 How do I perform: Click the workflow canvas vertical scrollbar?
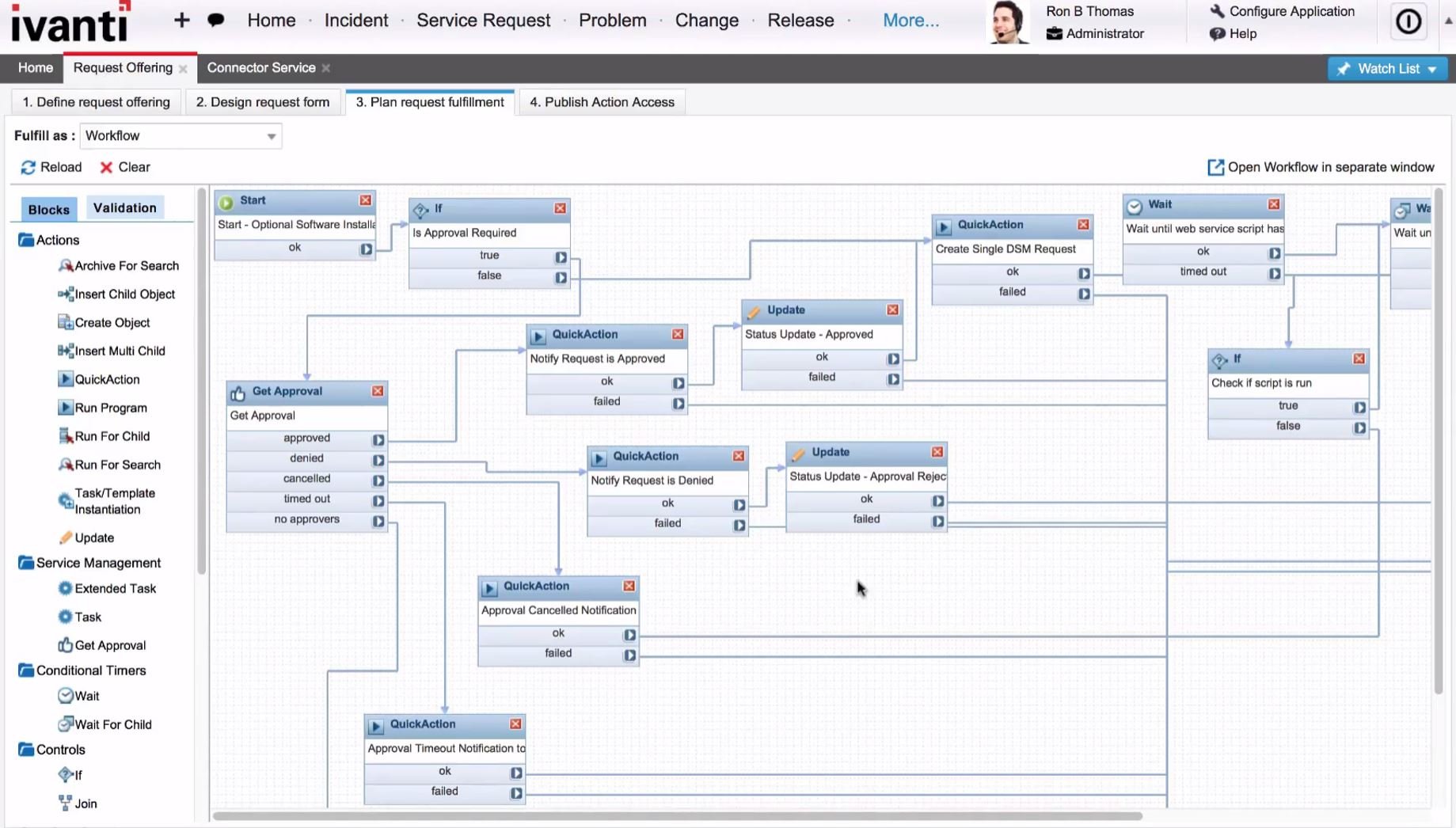[1439, 441]
